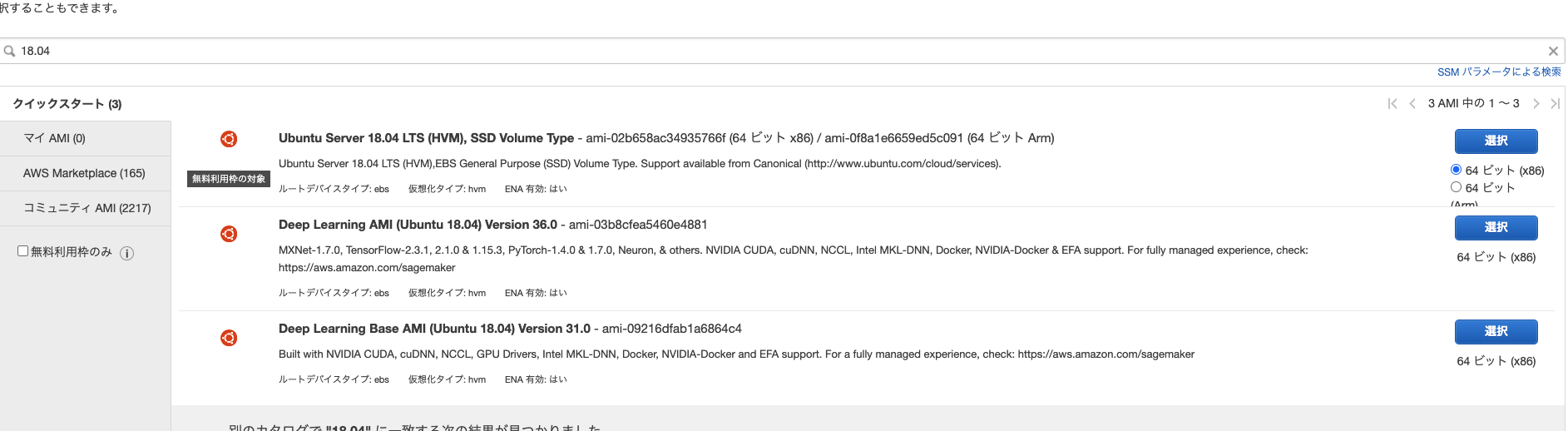Click Ubuntu logo of Ubuntu Server 18.04 LTS
Viewport: 1568px width, 431px height.
(229, 139)
